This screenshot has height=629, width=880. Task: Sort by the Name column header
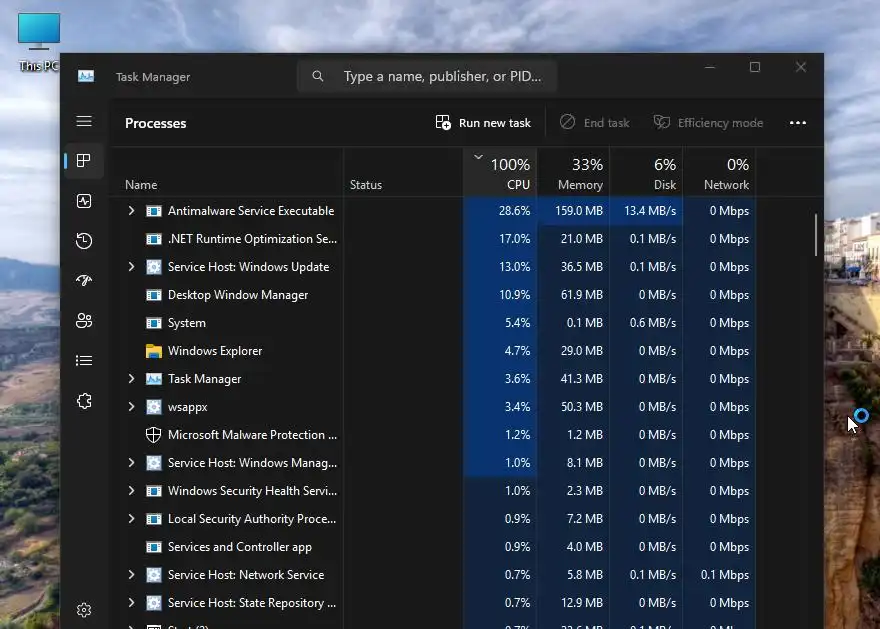pos(228,173)
